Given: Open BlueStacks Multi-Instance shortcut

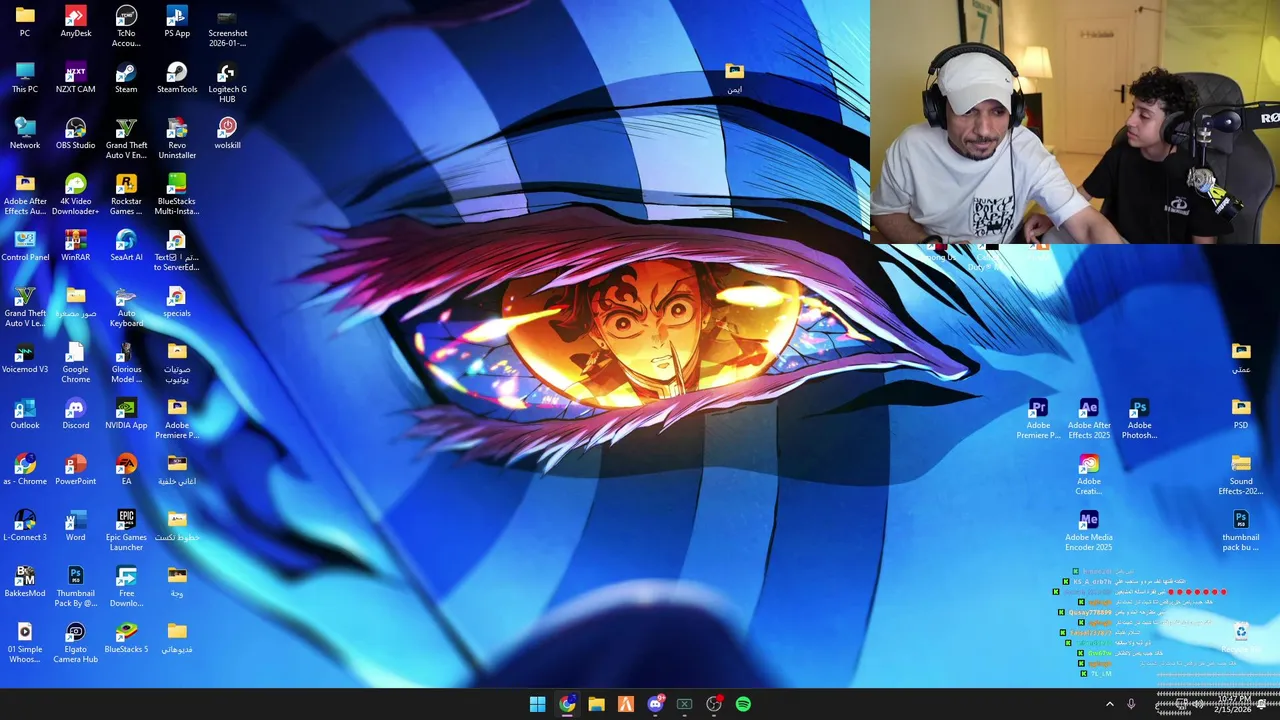Looking at the screenshot, I should click(177, 194).
